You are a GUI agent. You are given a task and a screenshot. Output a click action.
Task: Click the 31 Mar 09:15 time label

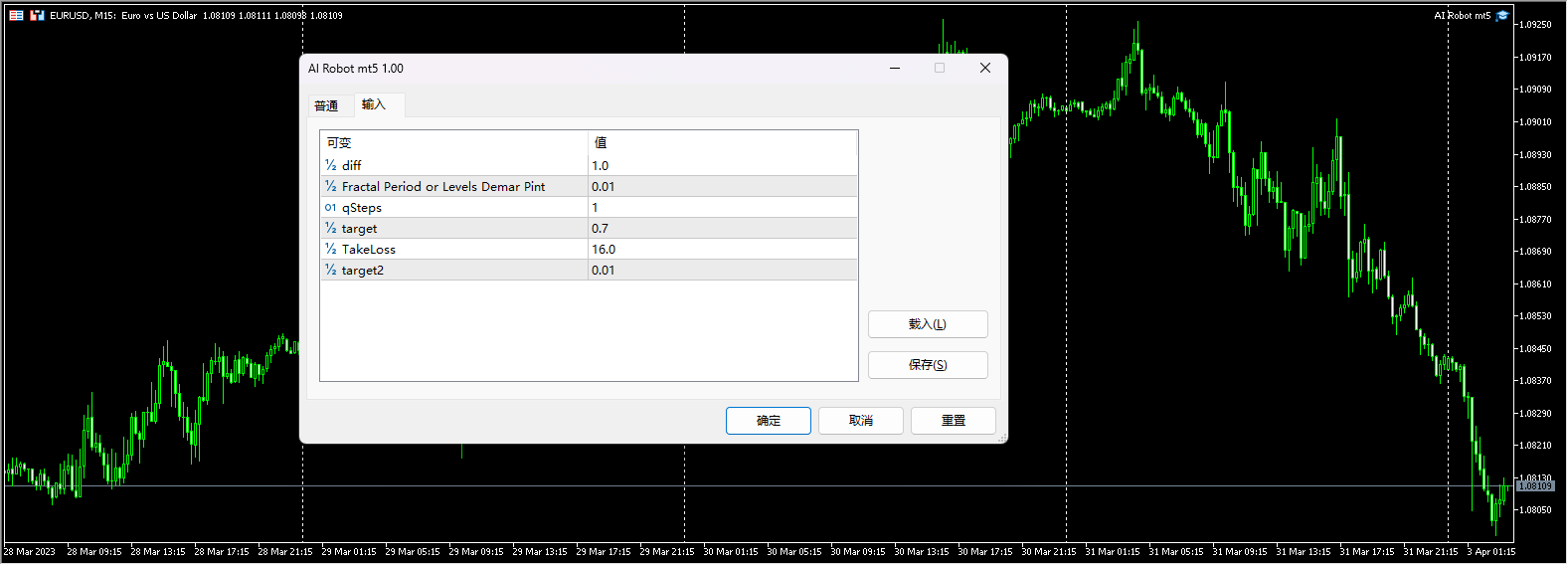(x=1240, y=551)
